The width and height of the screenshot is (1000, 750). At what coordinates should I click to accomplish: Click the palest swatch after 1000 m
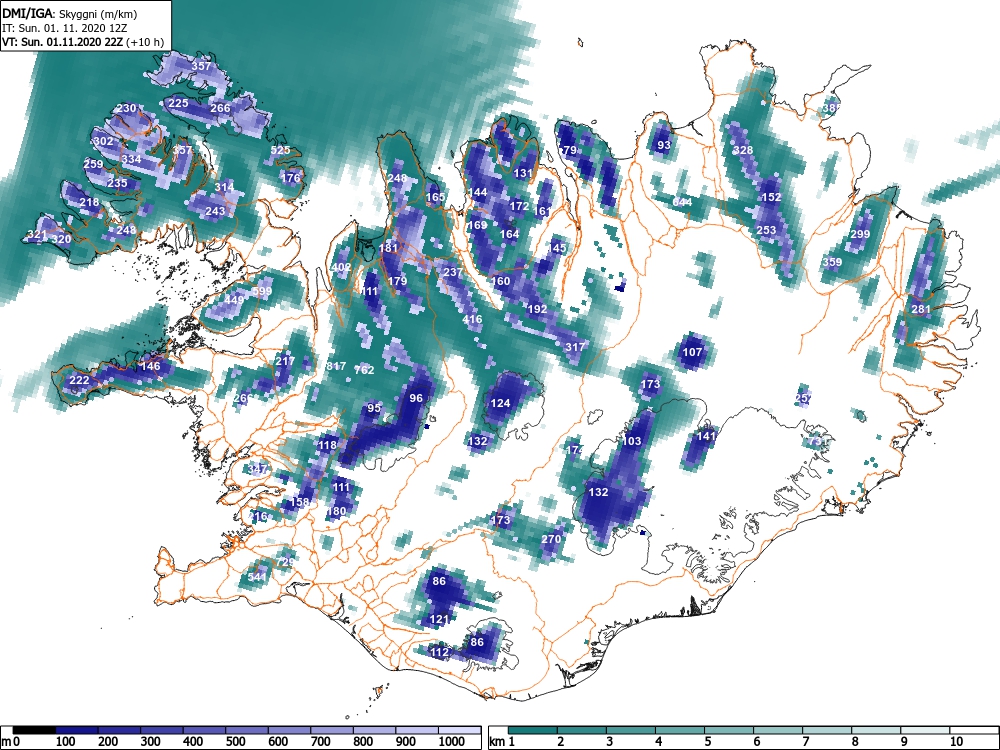click(459, 730)
